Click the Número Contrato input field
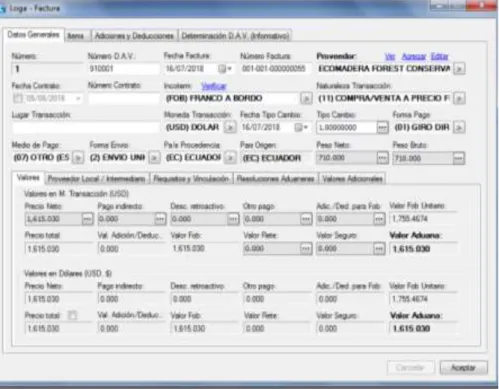Screen dimensions: 499x389 click(x=123, y=98)
